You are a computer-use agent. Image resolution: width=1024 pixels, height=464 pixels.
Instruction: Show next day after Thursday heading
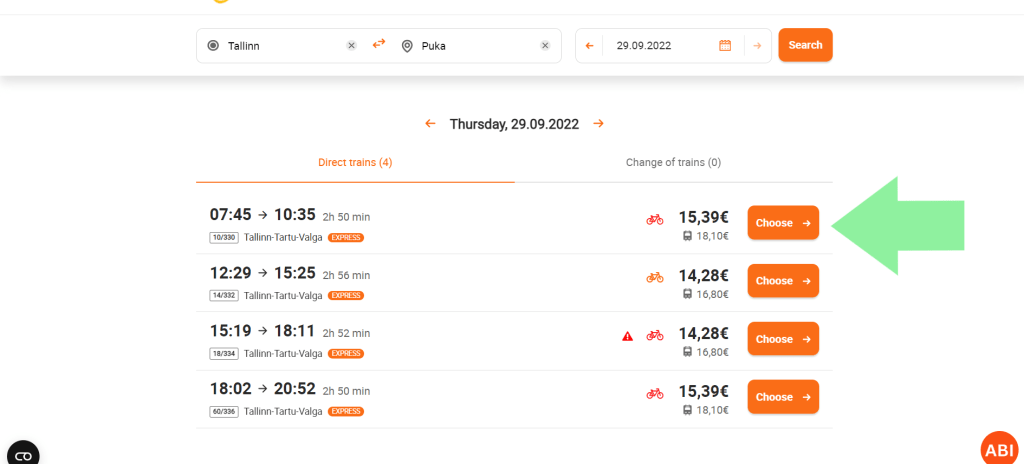(x=598, y=124)
